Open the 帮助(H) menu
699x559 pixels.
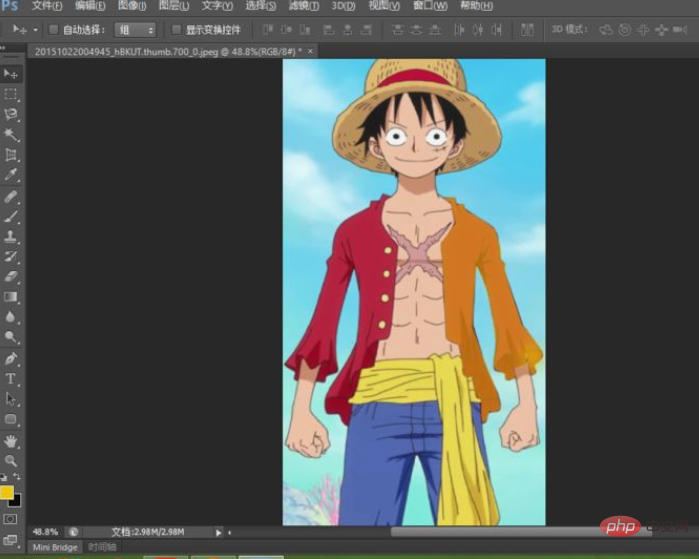(x=477, y=6)
